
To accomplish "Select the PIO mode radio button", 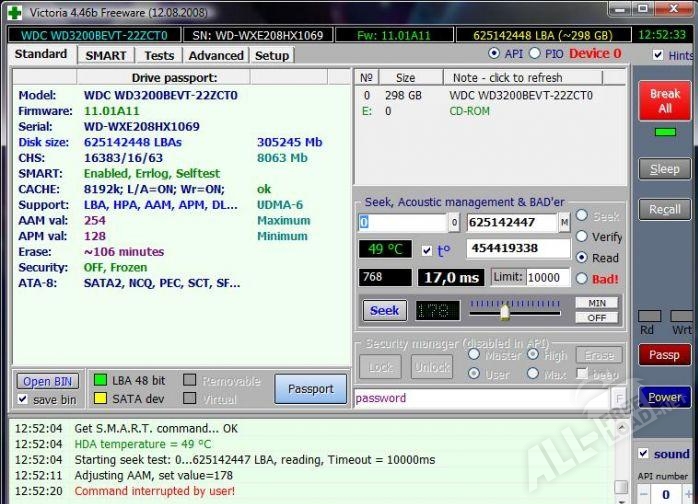I will [550, 53].
